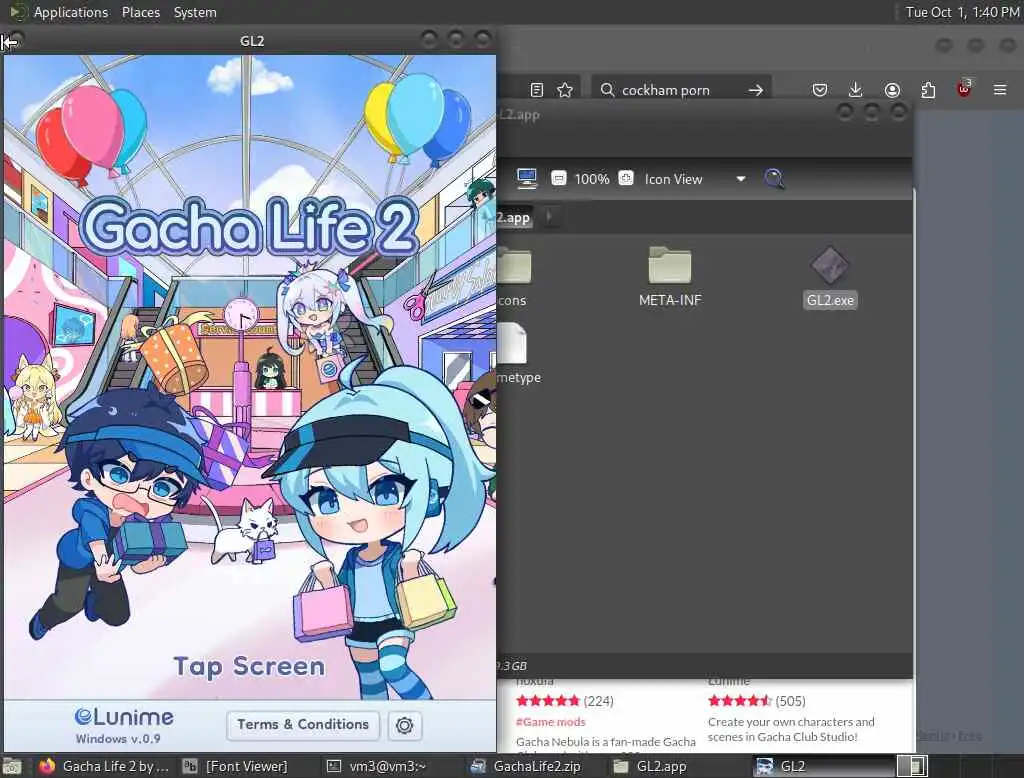The height and width of the screenshot is (778, 1024).
Task: Open the game settings gear icon
Action: (x=404, y=725)
